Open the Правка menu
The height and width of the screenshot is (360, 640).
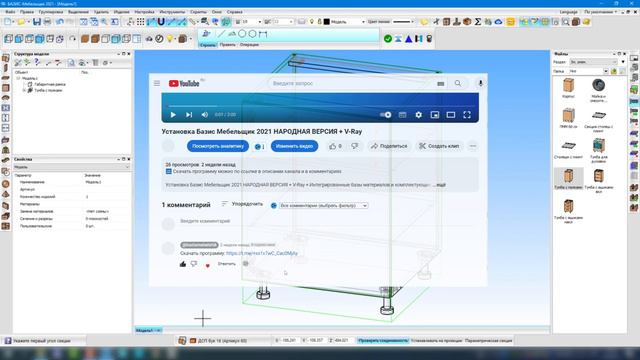[x=27, y=12]
